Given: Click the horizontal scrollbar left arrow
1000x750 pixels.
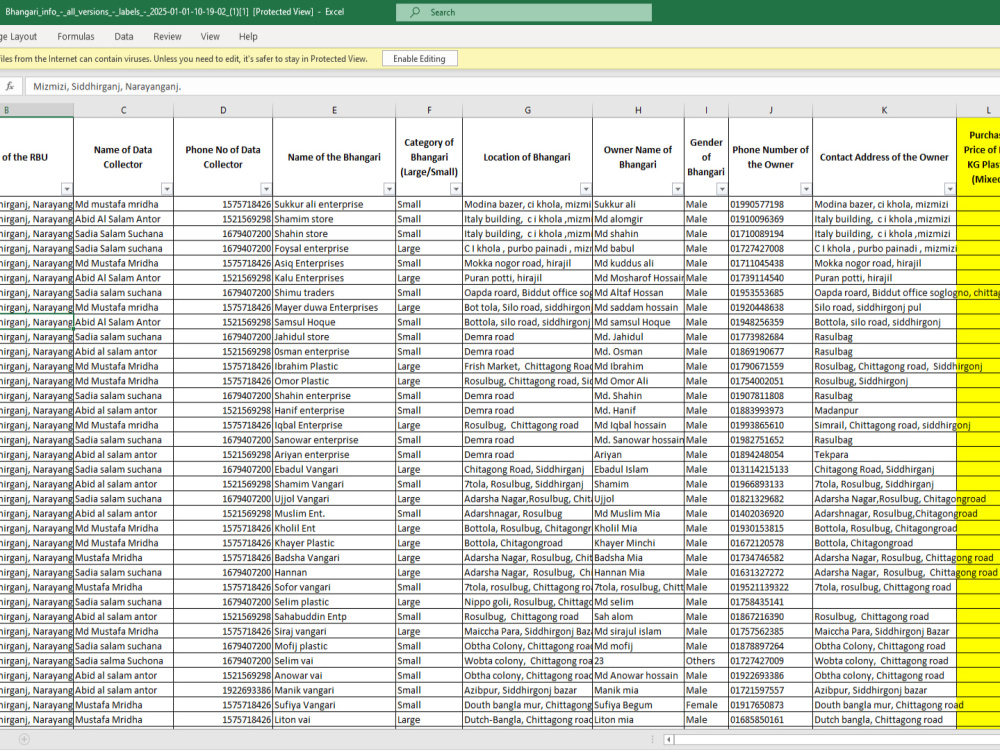Looking at the screenshot, I should tap(668, 740).
